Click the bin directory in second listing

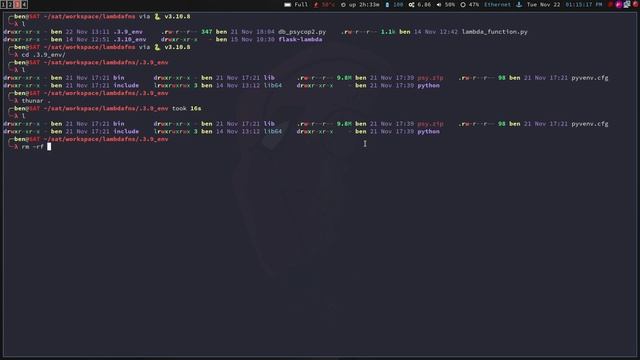119,124
